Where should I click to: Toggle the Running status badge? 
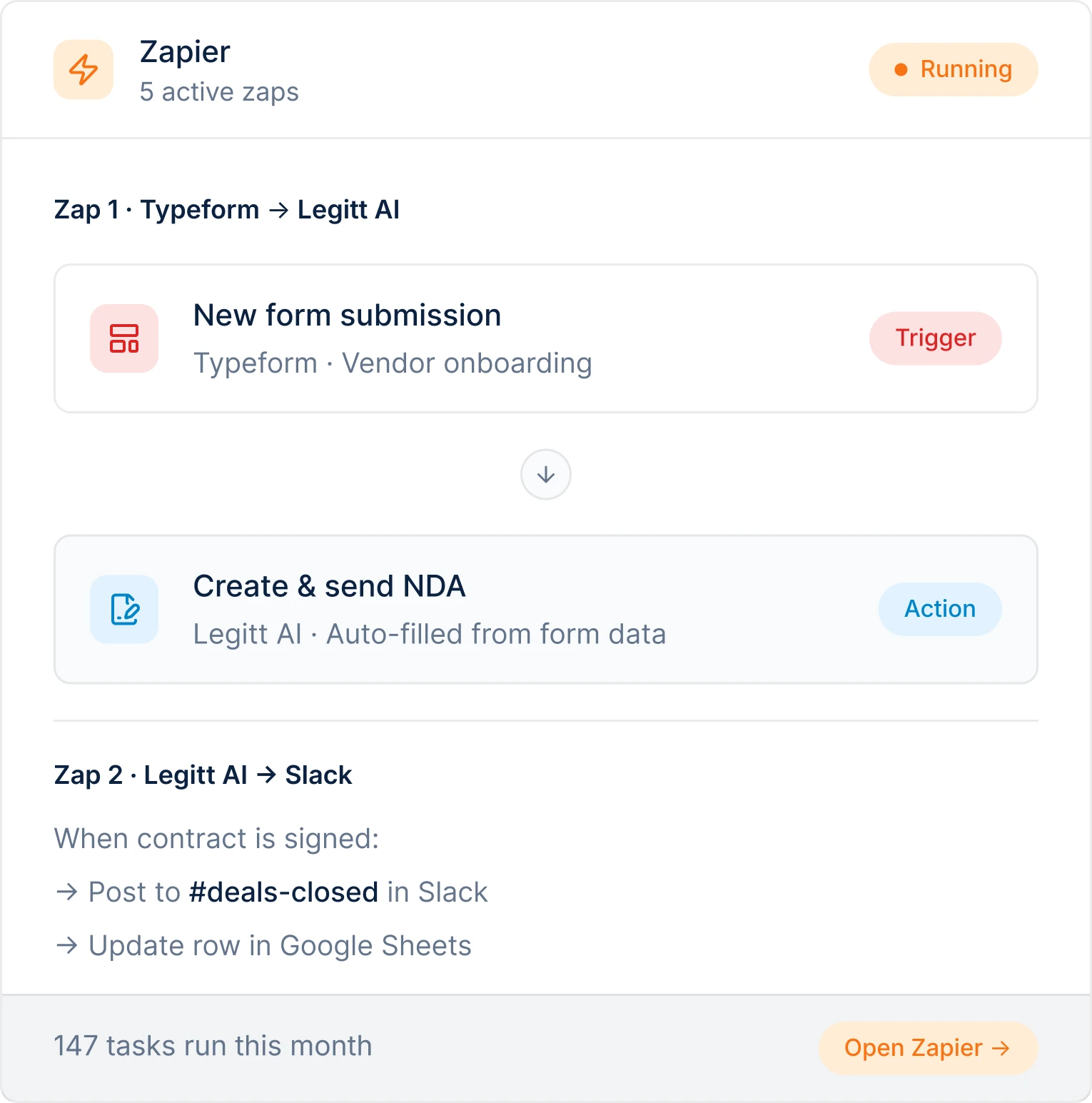click(x=953, y=69)
